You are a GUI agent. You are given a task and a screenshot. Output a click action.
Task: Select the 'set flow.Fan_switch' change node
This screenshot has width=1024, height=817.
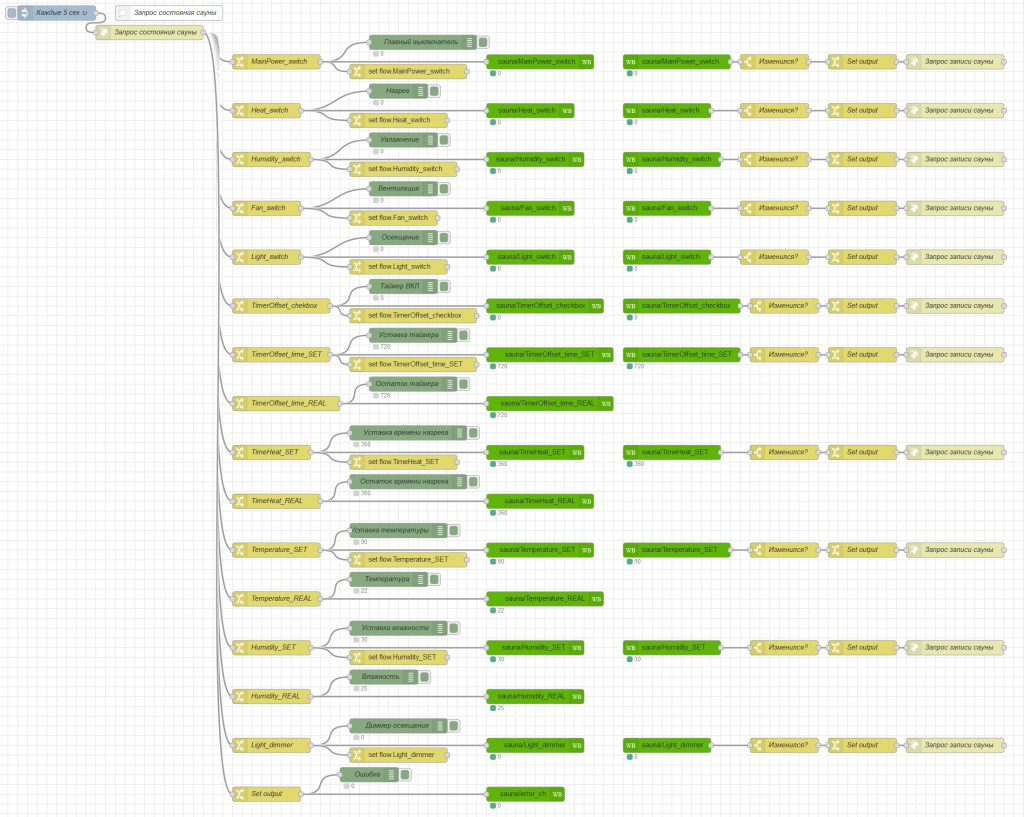(394, 217)
